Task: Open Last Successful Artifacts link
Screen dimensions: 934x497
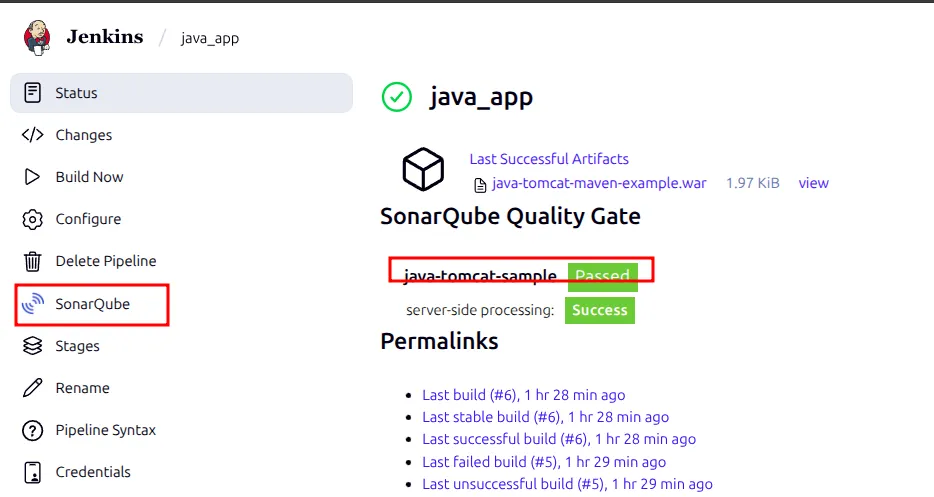Action: click(549, 159)
